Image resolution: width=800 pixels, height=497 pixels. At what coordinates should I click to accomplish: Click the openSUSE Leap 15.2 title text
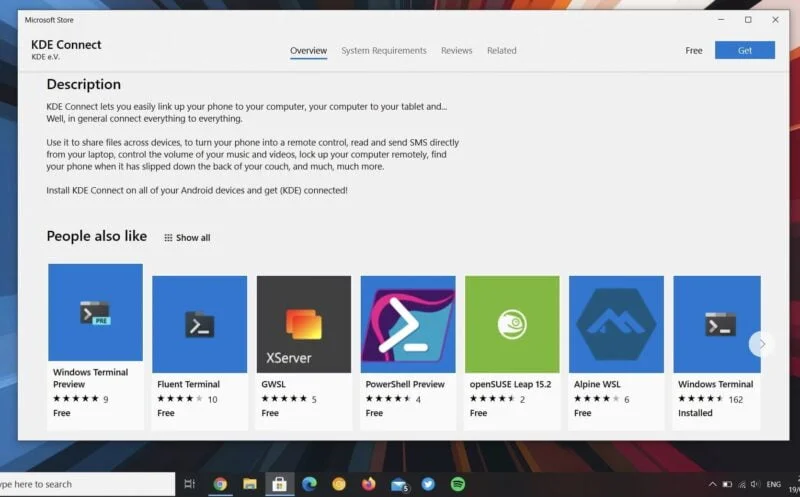click(x=510, y=384)
